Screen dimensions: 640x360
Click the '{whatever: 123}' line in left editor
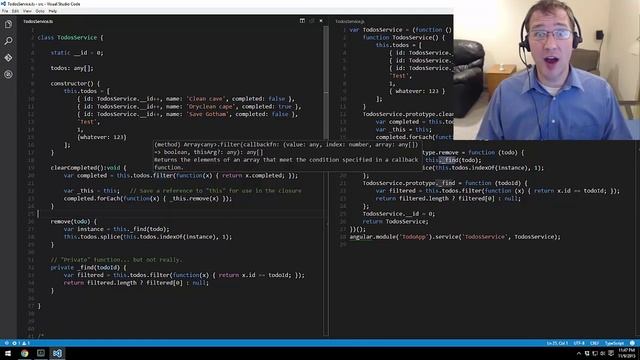pos(102,137)
